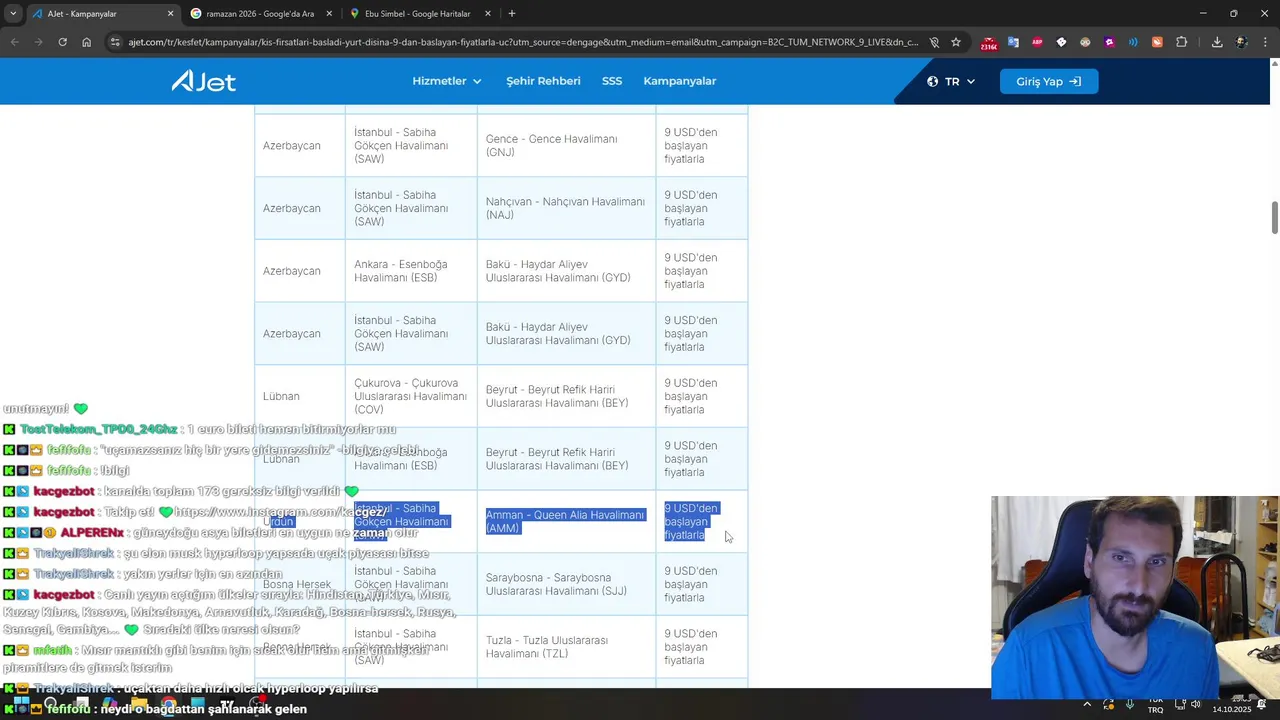1280x720 pixels.
Task: Click Azerbaycan cell in the Gence row
Action: tap(300, 146)
